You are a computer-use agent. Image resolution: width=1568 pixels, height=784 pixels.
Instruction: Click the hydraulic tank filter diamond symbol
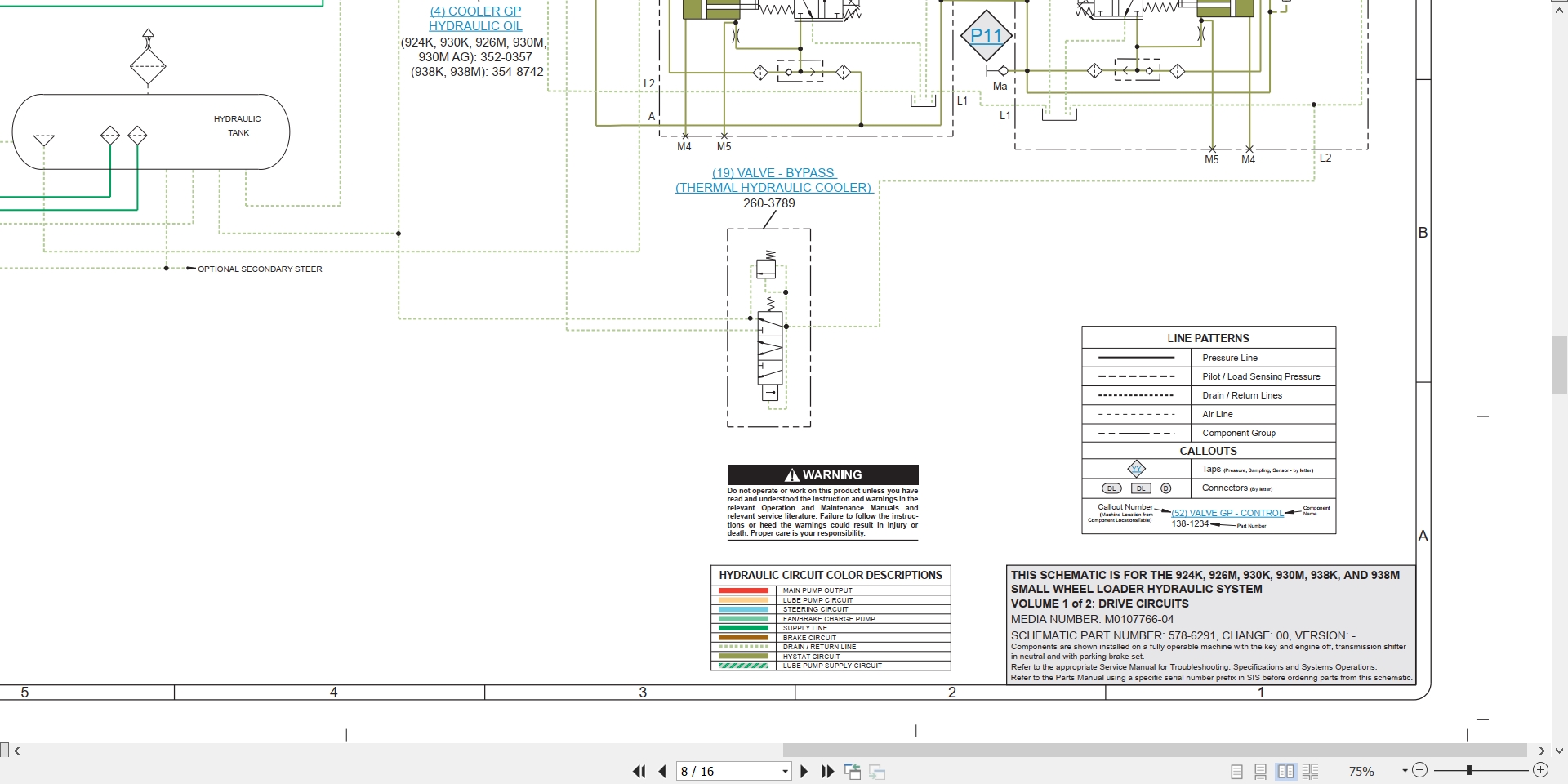click(x=148, y=65)
